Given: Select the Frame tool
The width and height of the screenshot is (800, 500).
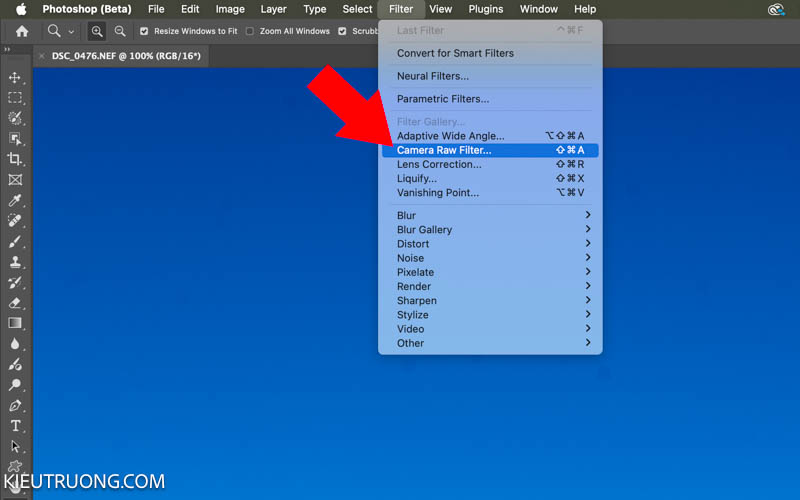Looking at the screenshot, I should point(15,180).
